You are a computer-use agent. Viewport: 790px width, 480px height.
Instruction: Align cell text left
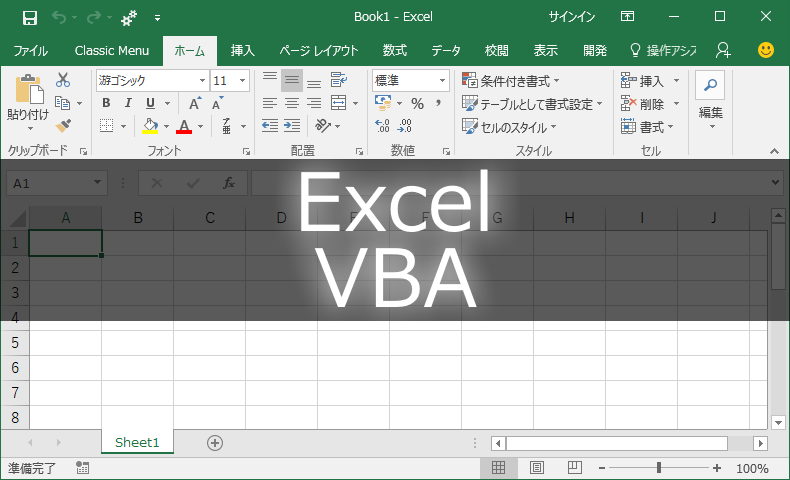[x=270, y=103]
